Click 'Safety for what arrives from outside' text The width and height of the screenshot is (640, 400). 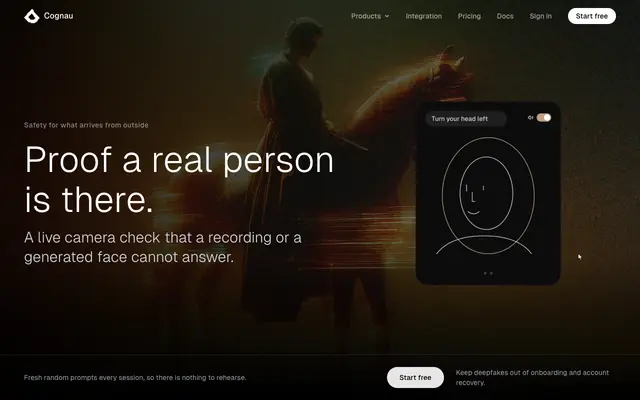(x=86, y=125)
